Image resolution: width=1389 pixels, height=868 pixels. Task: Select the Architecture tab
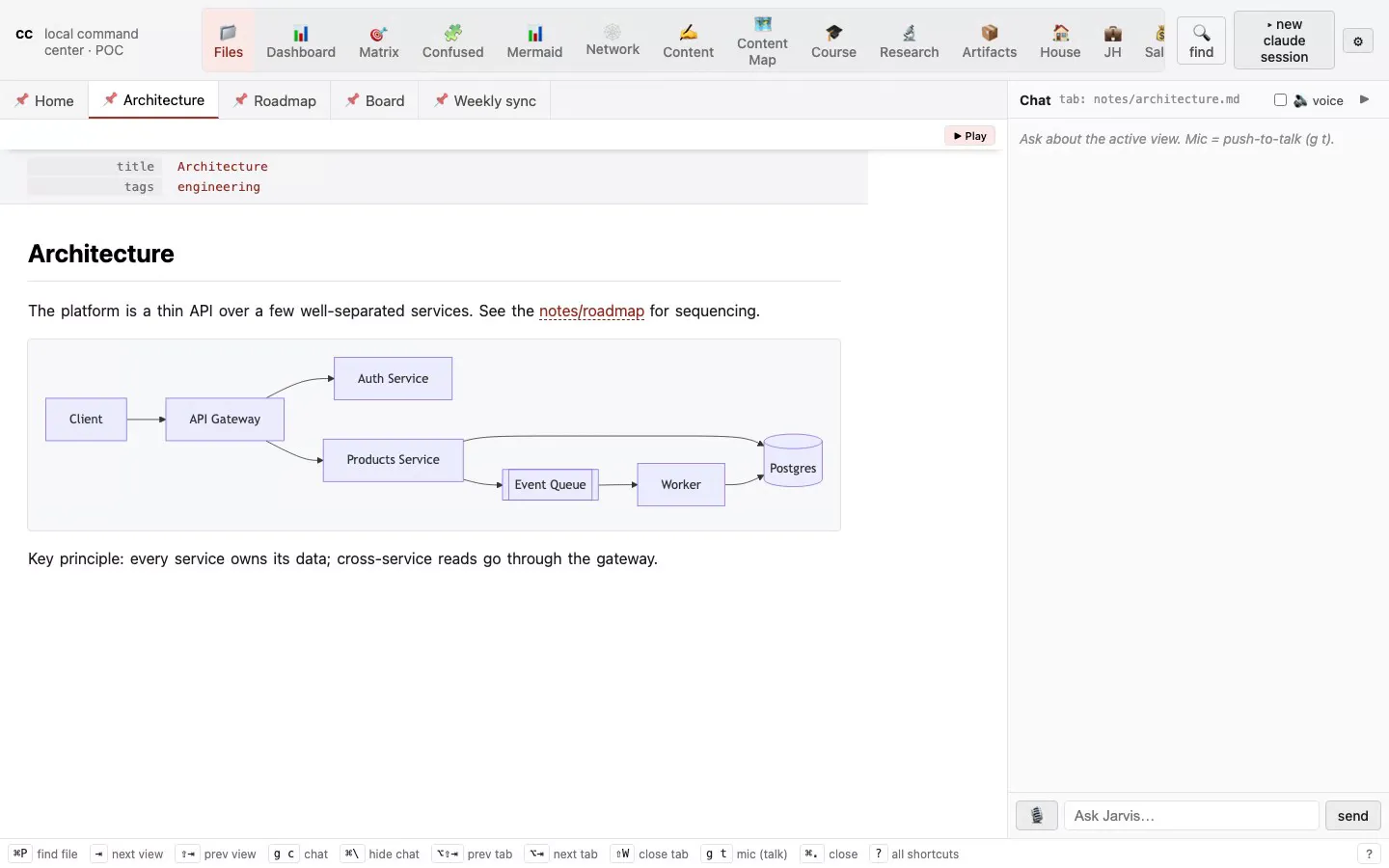[x=154, y=100]
